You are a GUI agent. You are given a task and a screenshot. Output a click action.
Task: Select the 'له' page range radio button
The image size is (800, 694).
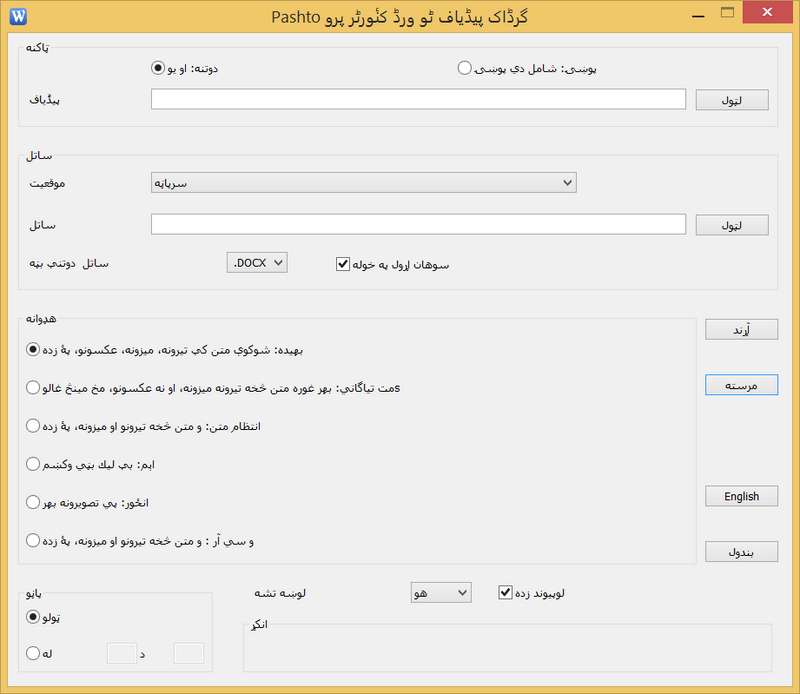(x=34, y=653)
